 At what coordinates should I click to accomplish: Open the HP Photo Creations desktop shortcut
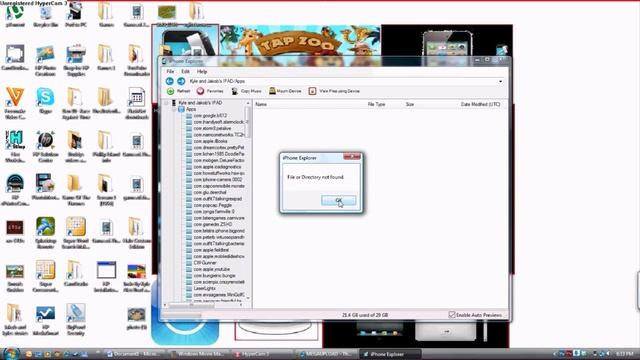click(x=45, y=60)
